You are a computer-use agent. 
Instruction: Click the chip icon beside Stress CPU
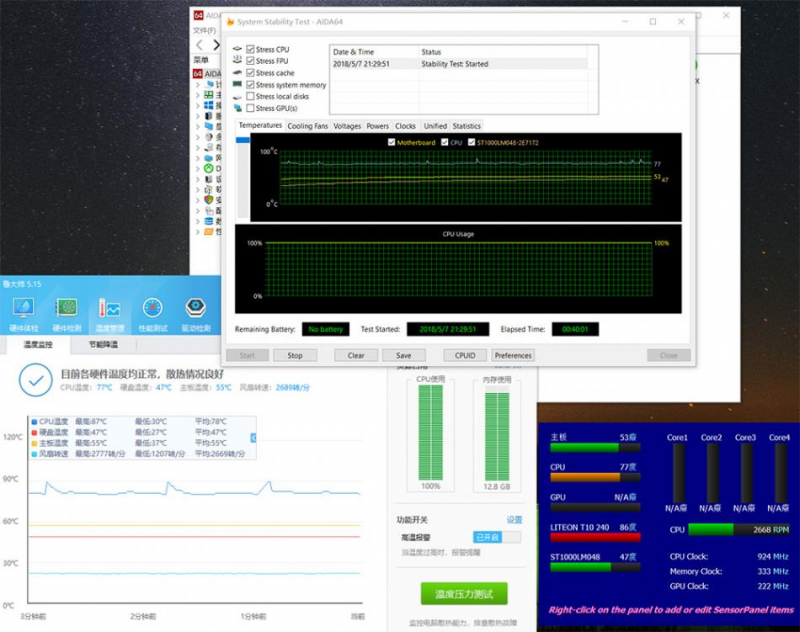237,49
